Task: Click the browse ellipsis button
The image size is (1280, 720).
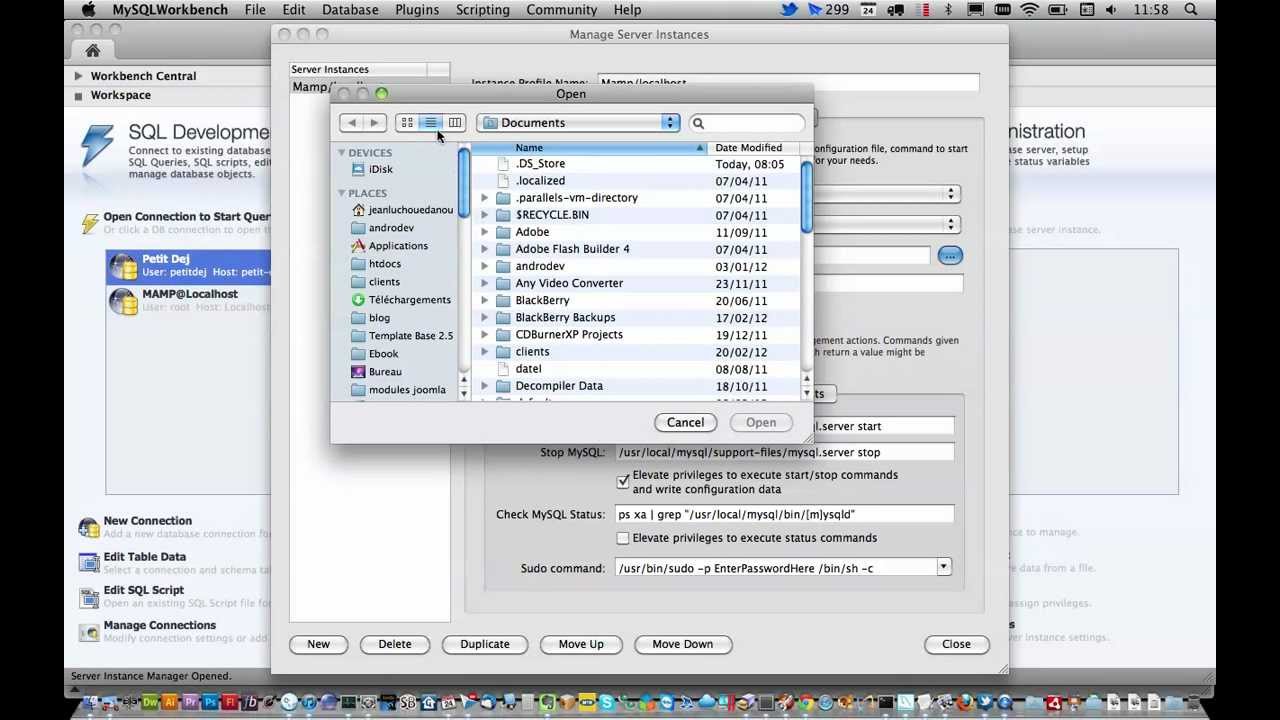Action: (x=949, y=256)
